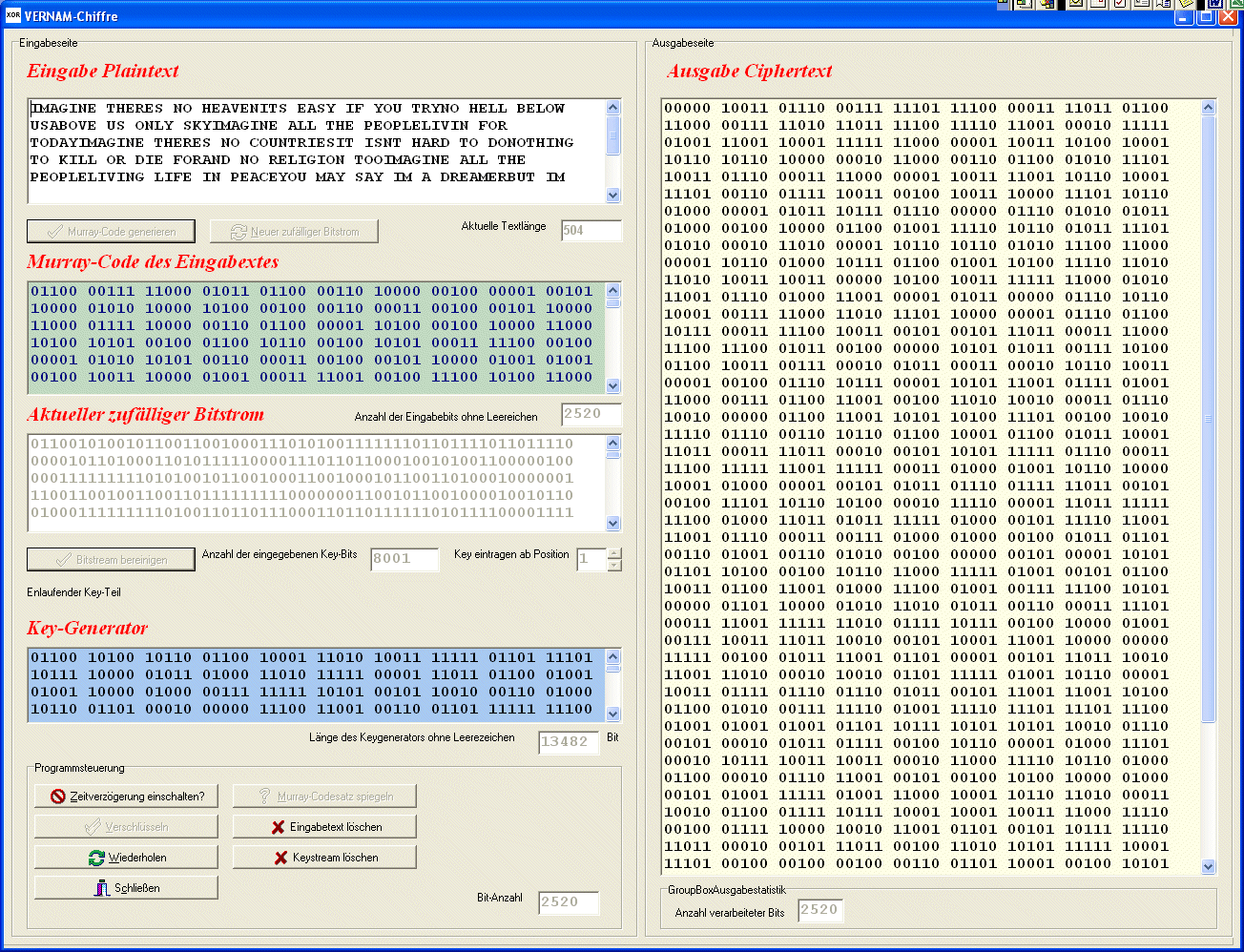Click scroll-down arrow of Murray-Code box

(x=613, y=385)
